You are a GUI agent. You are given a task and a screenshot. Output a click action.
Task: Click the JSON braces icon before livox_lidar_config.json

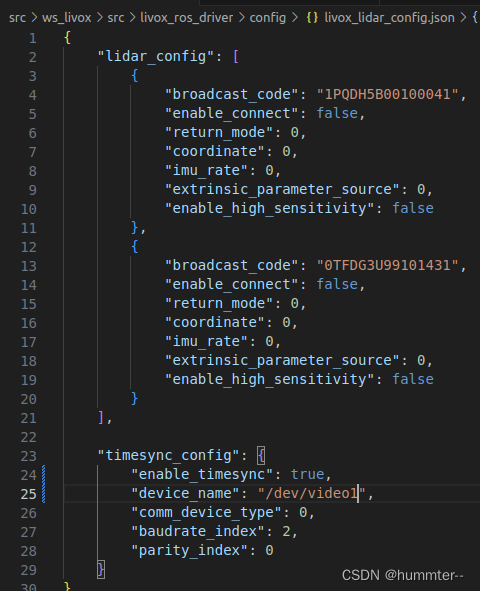(312, 18)
